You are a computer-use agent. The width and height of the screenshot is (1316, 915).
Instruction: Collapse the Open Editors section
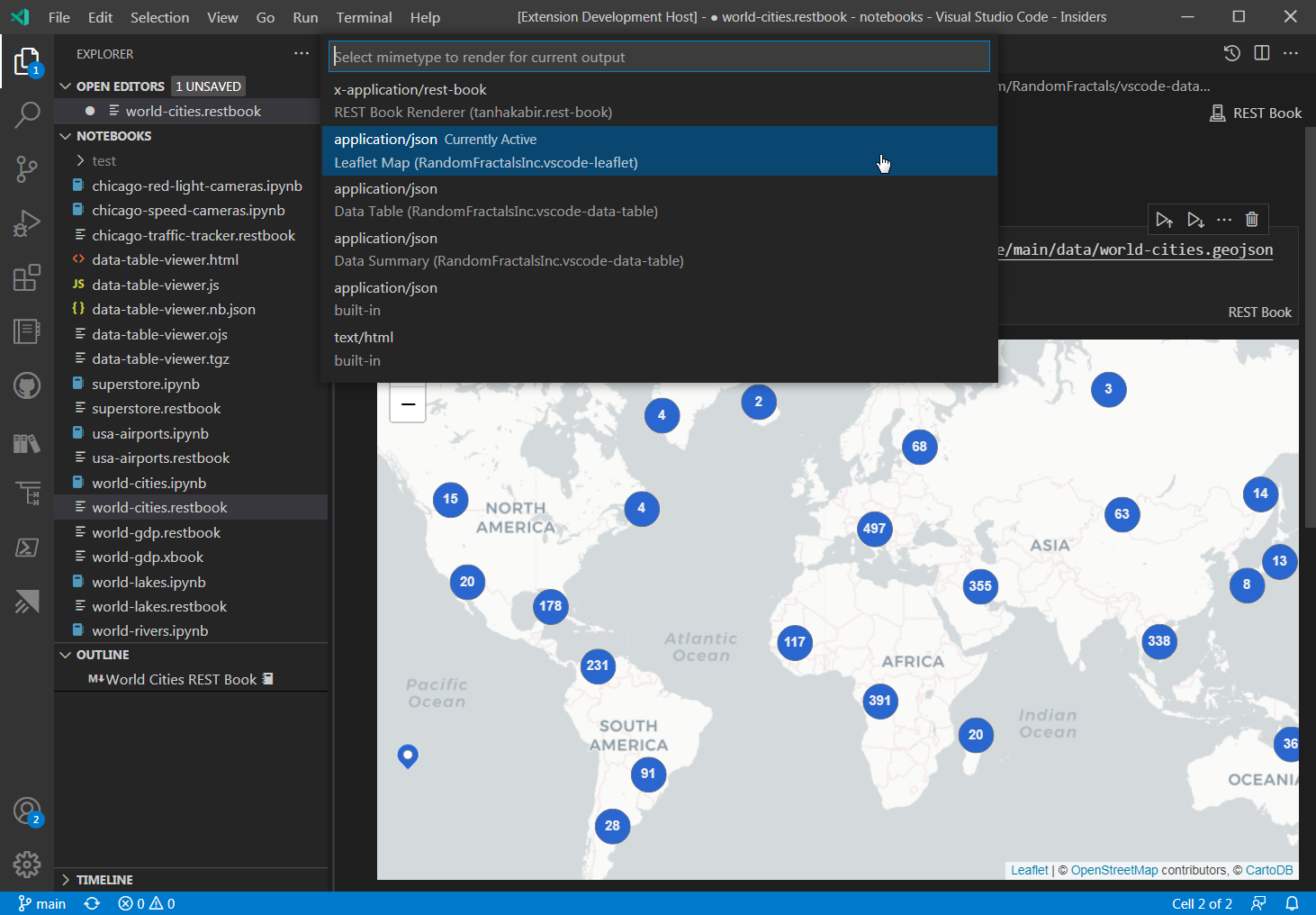(x=65, y=86)
